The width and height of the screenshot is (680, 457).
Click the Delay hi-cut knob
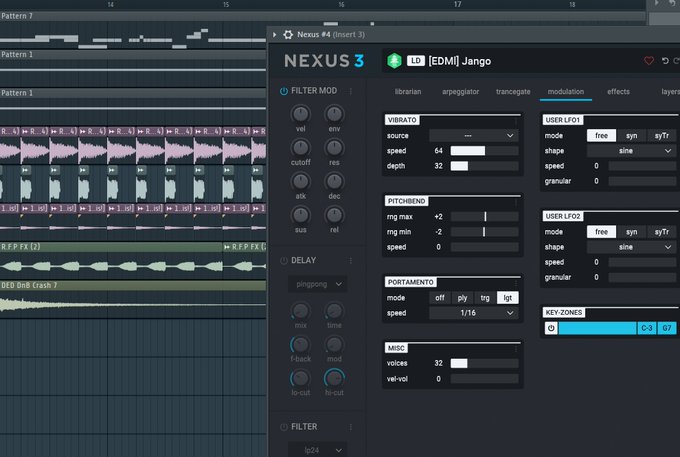click(334, 378)
